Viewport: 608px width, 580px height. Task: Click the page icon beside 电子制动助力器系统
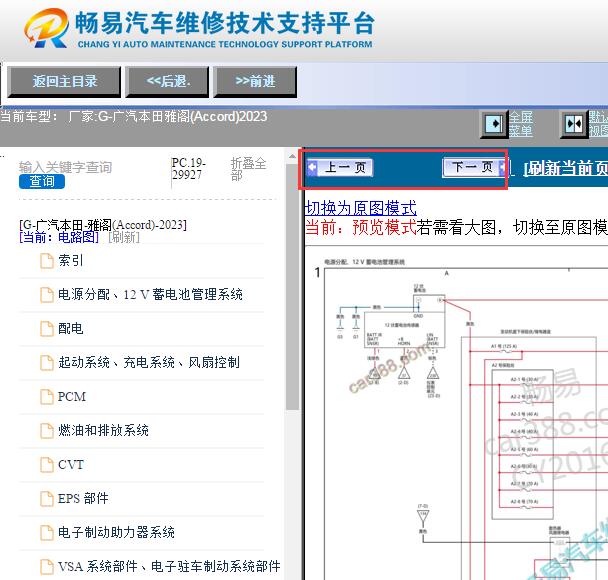[x=47, y=532]
